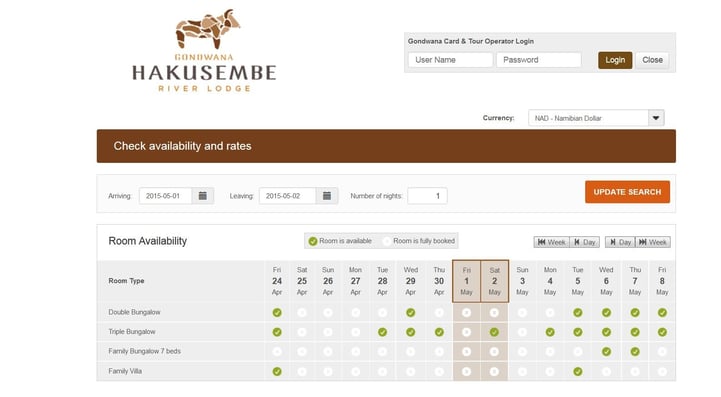Open the Leaving date calendar icon
Viewport: 721px width, 397px height.
click(326, 196)
